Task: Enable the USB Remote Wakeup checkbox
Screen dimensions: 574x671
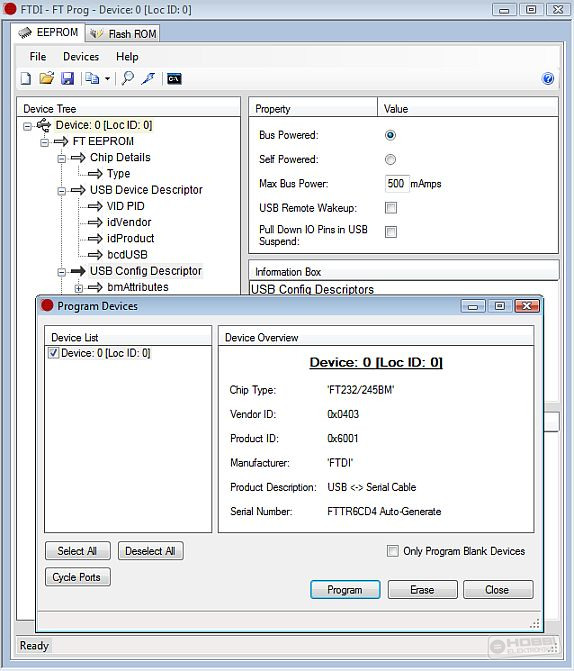Action: [391, 208]
